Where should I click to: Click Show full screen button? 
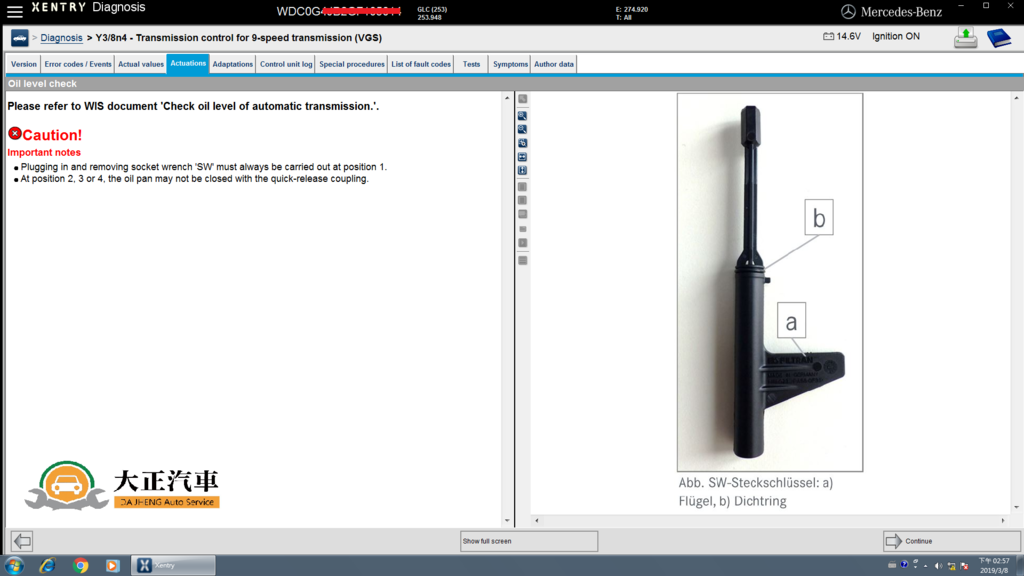(x=529, y=541)
